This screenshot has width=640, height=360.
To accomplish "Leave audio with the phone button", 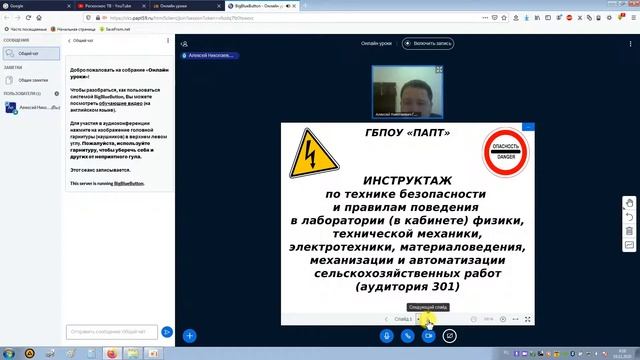I will click(x=407, y=336).
